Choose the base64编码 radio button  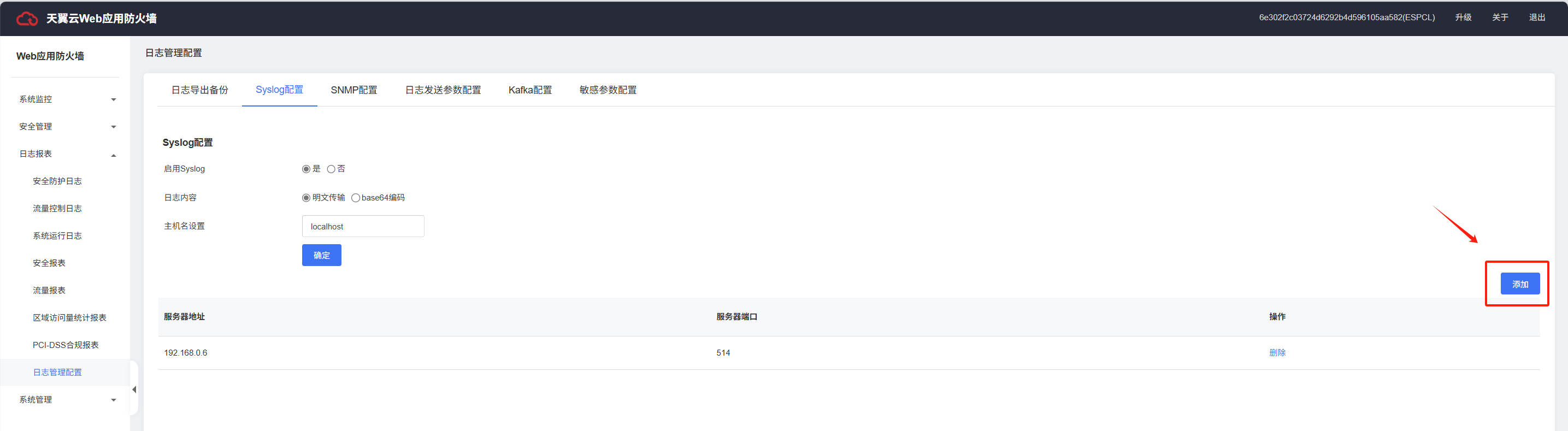click(356, 198)
